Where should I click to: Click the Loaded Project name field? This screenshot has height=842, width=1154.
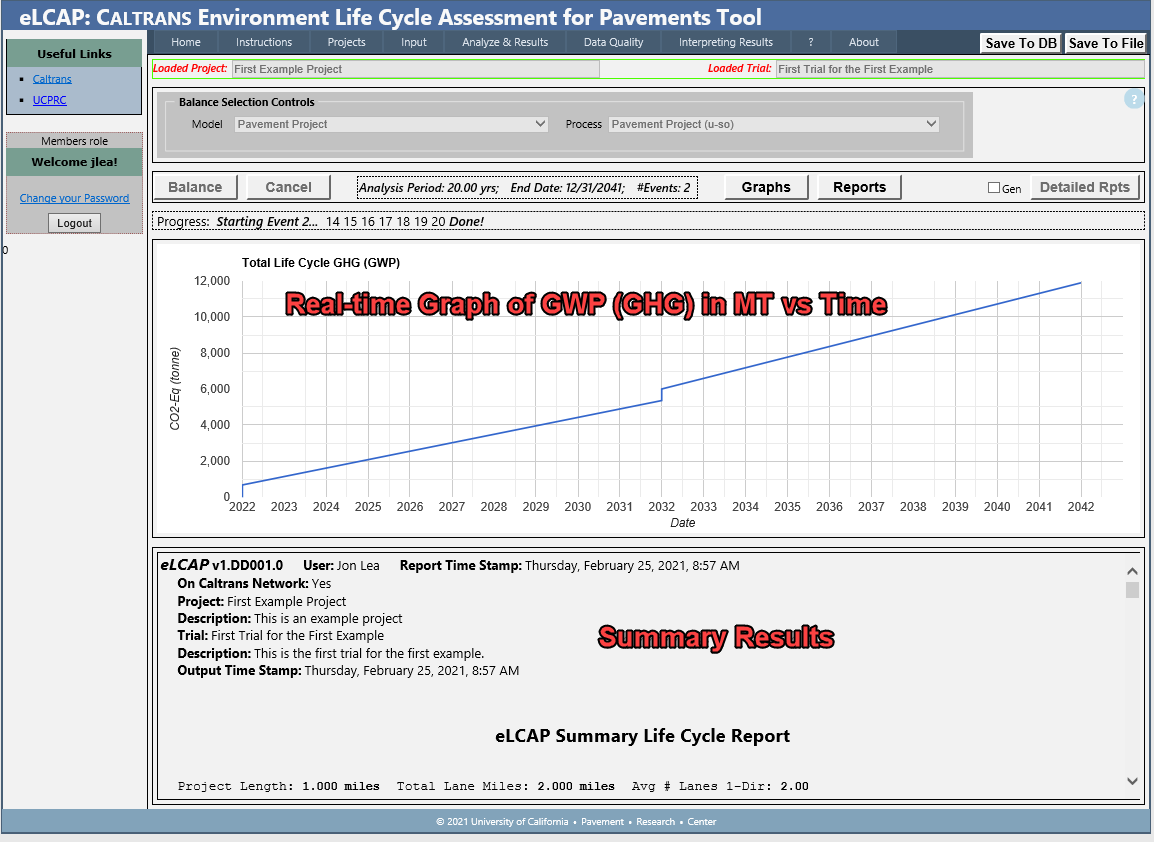[415, 69]
